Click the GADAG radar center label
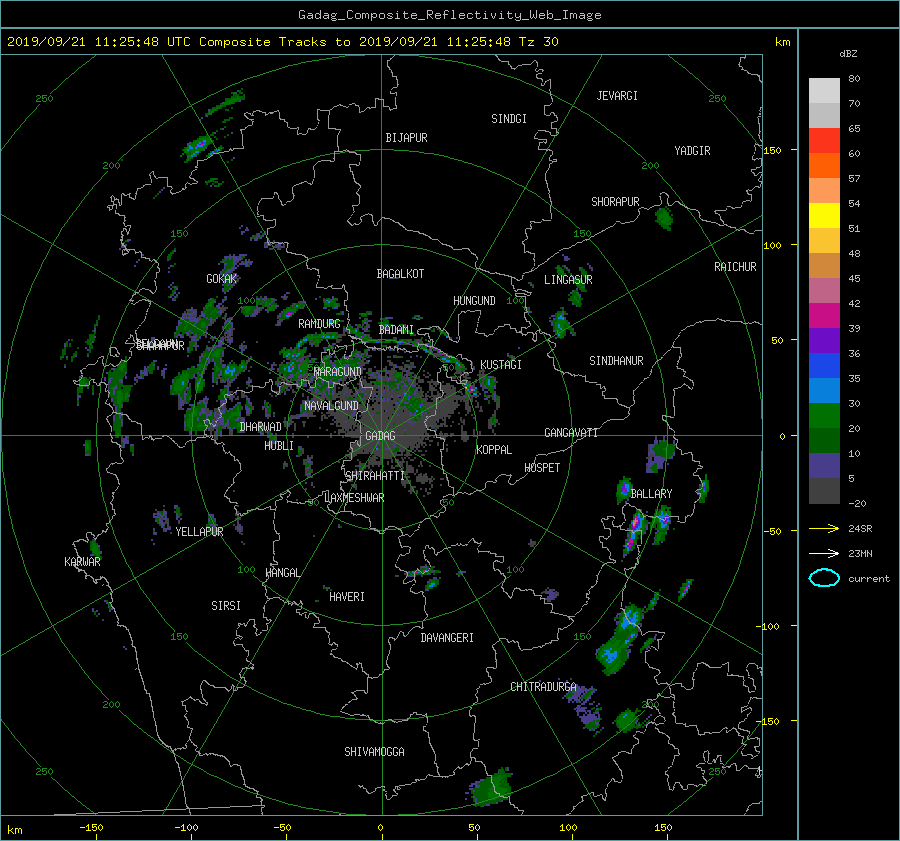The image size is (900, 841). pos(380,436)
